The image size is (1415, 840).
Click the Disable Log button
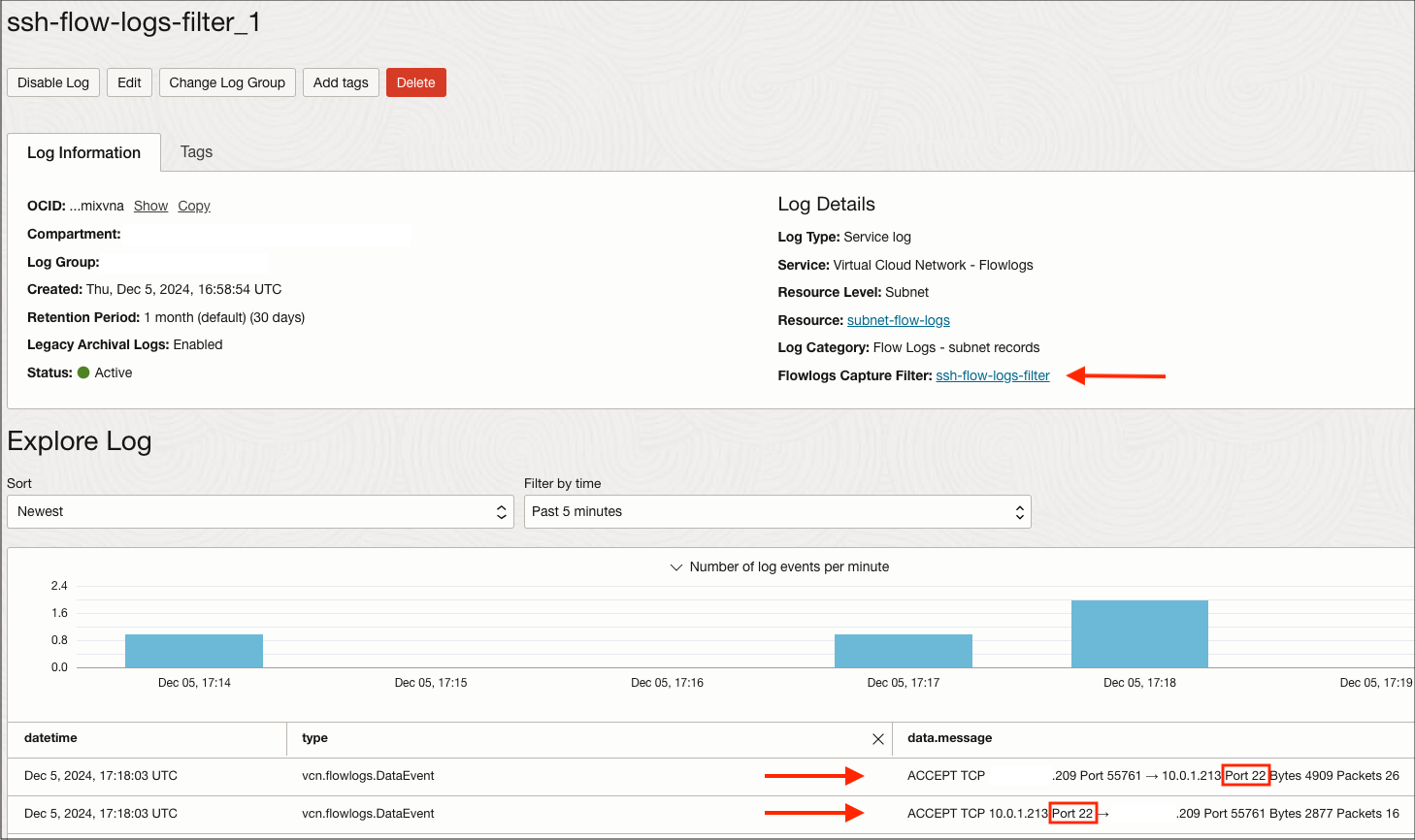point(52,82)
